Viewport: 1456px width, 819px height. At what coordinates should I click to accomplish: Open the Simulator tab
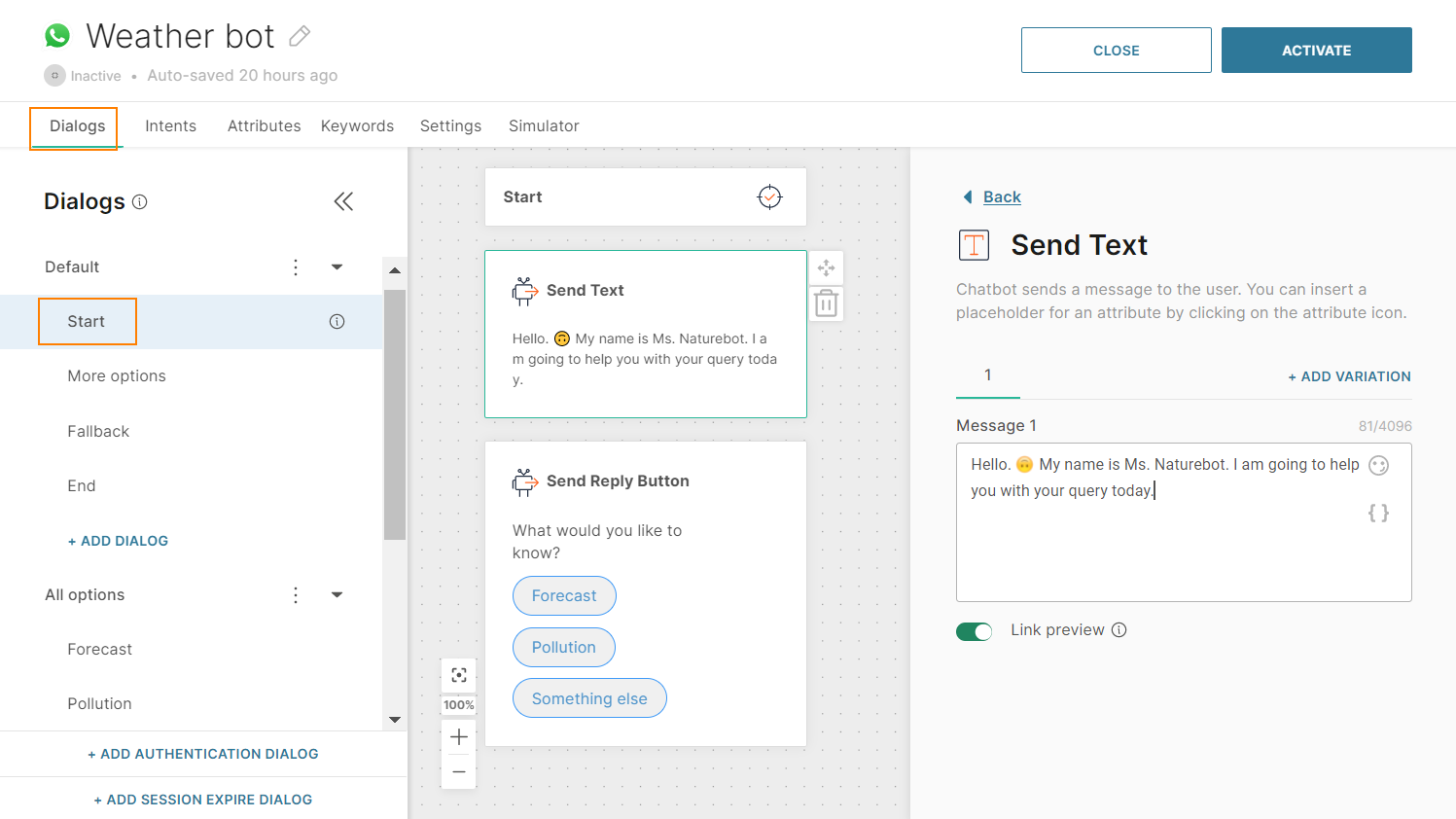coord(544,126)
